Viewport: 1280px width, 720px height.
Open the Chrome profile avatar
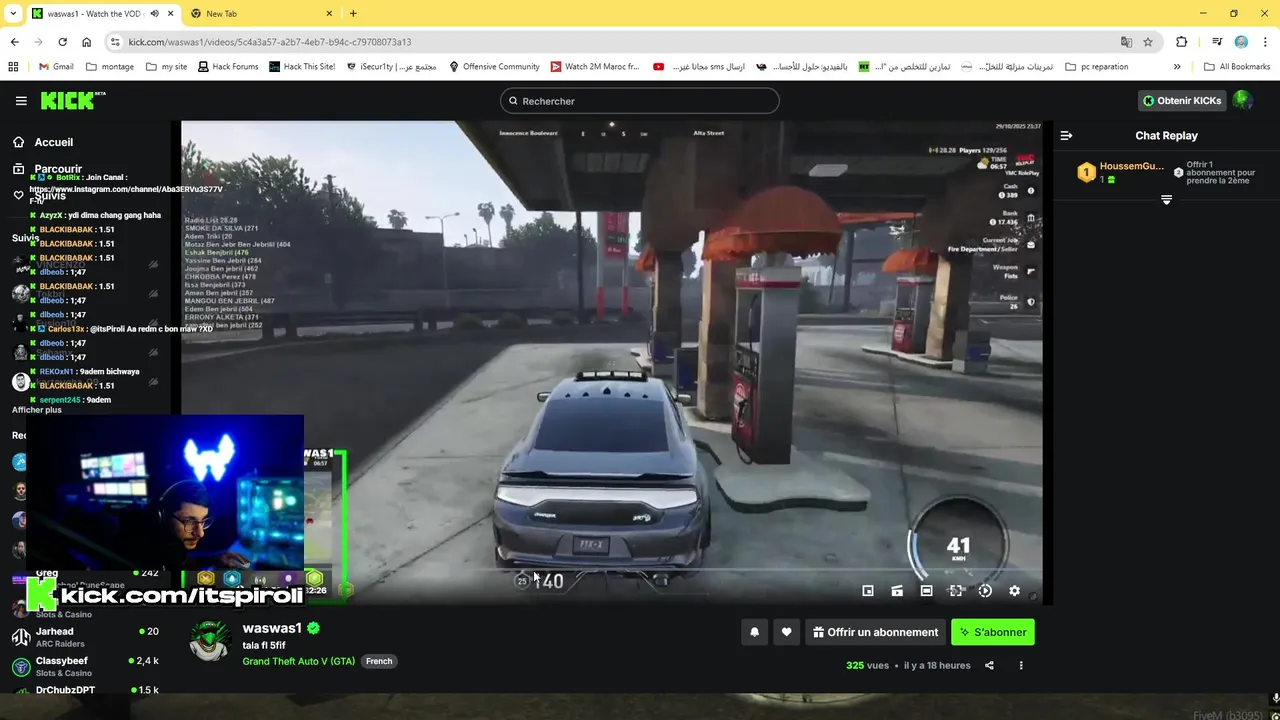pyautogui.click(x=1241, y=42)
